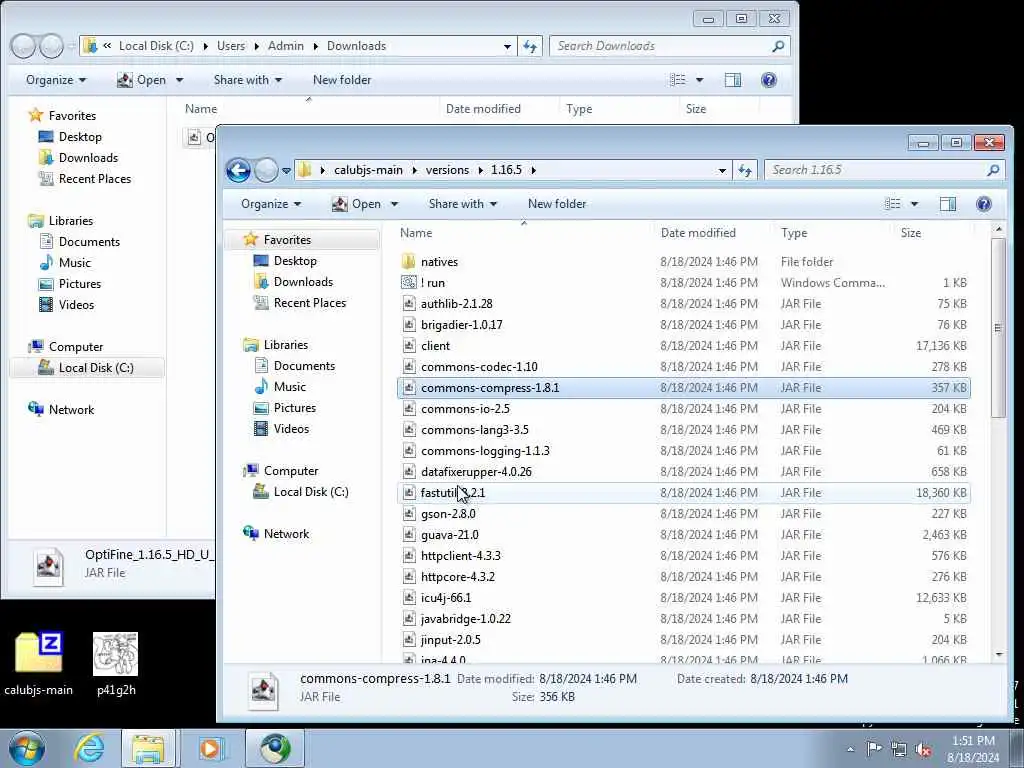
Task: Expand view options arrow in the 1.16.5 window
Action: coord(914,204)
